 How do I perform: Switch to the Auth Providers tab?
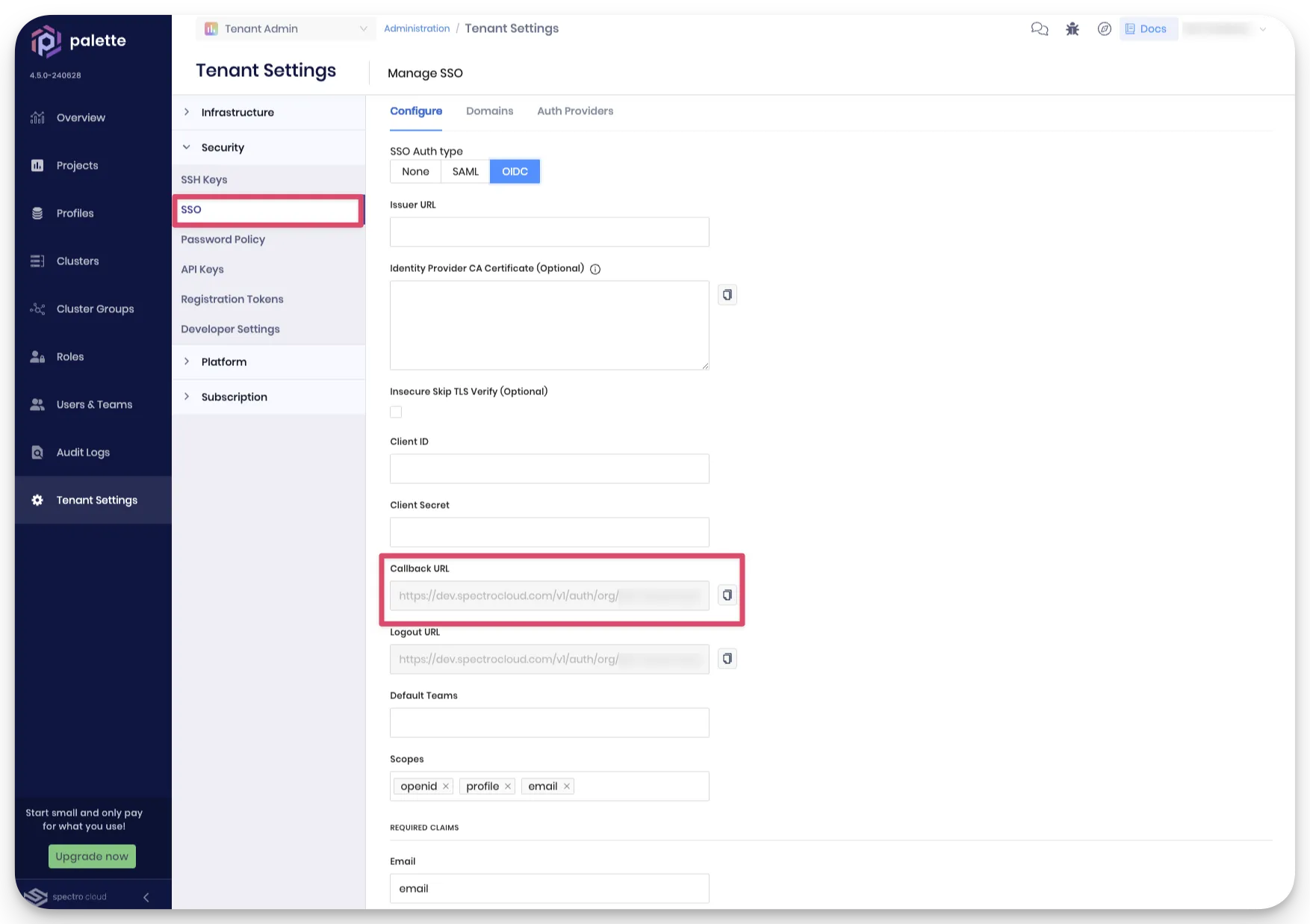575,111
